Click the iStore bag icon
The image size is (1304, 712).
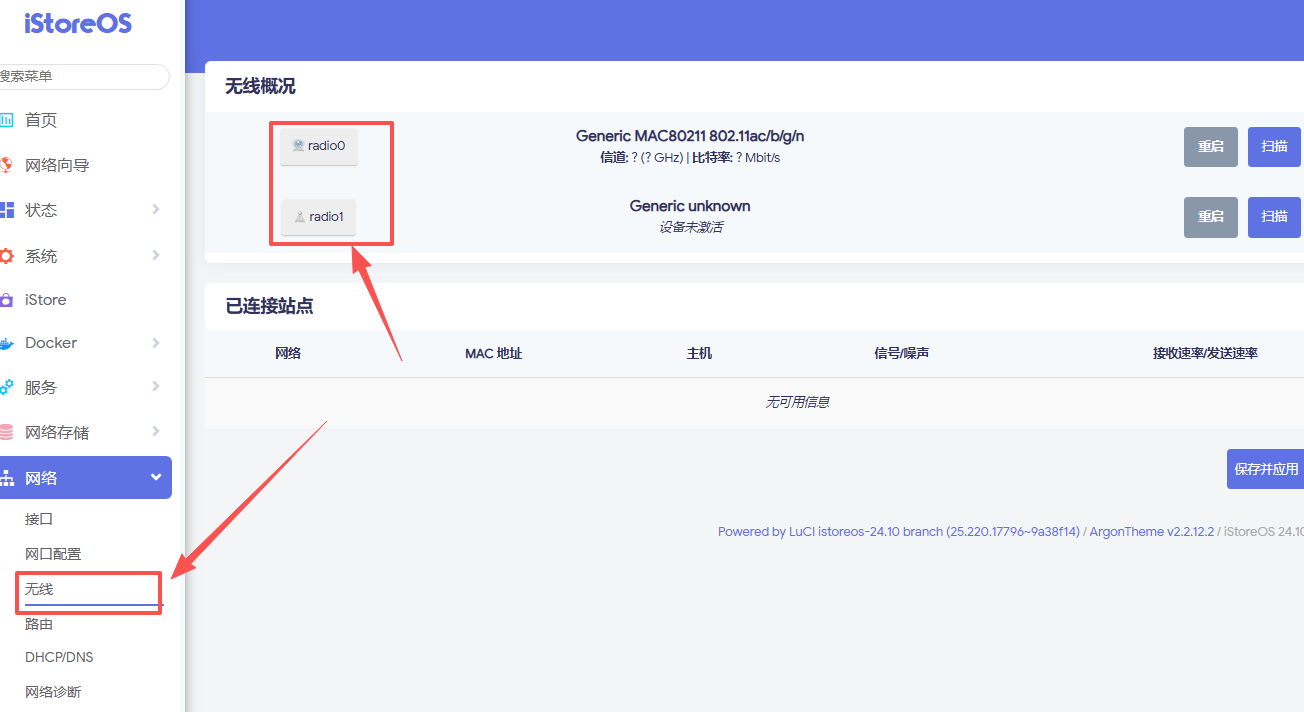[x=6, y=300]
